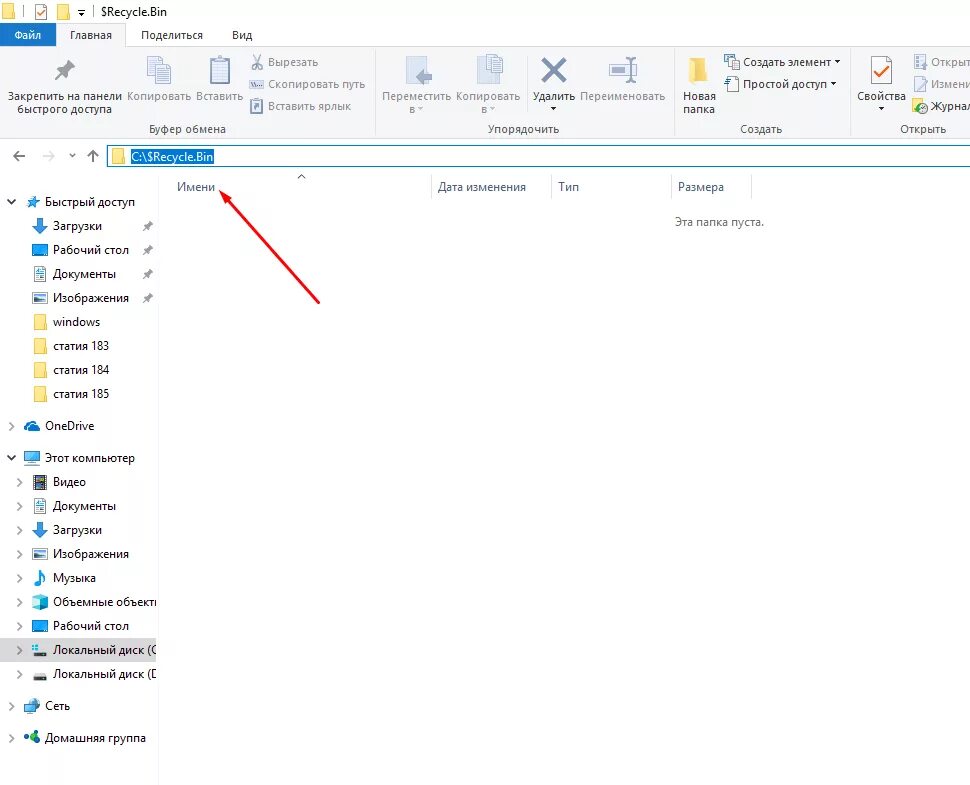This screenshot has width=970, height=785.
Task: Go back with the left arrow
Action: click(19, 156)
